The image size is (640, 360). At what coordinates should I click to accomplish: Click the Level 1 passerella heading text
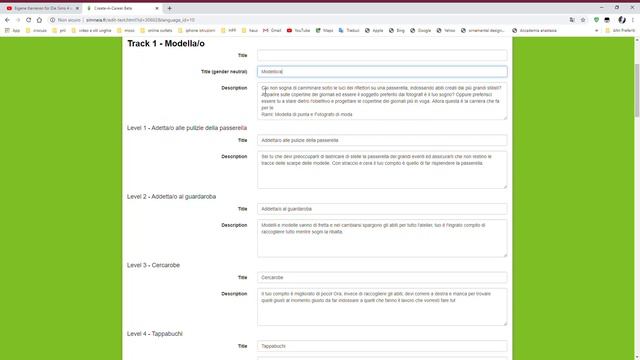point(187,128)
